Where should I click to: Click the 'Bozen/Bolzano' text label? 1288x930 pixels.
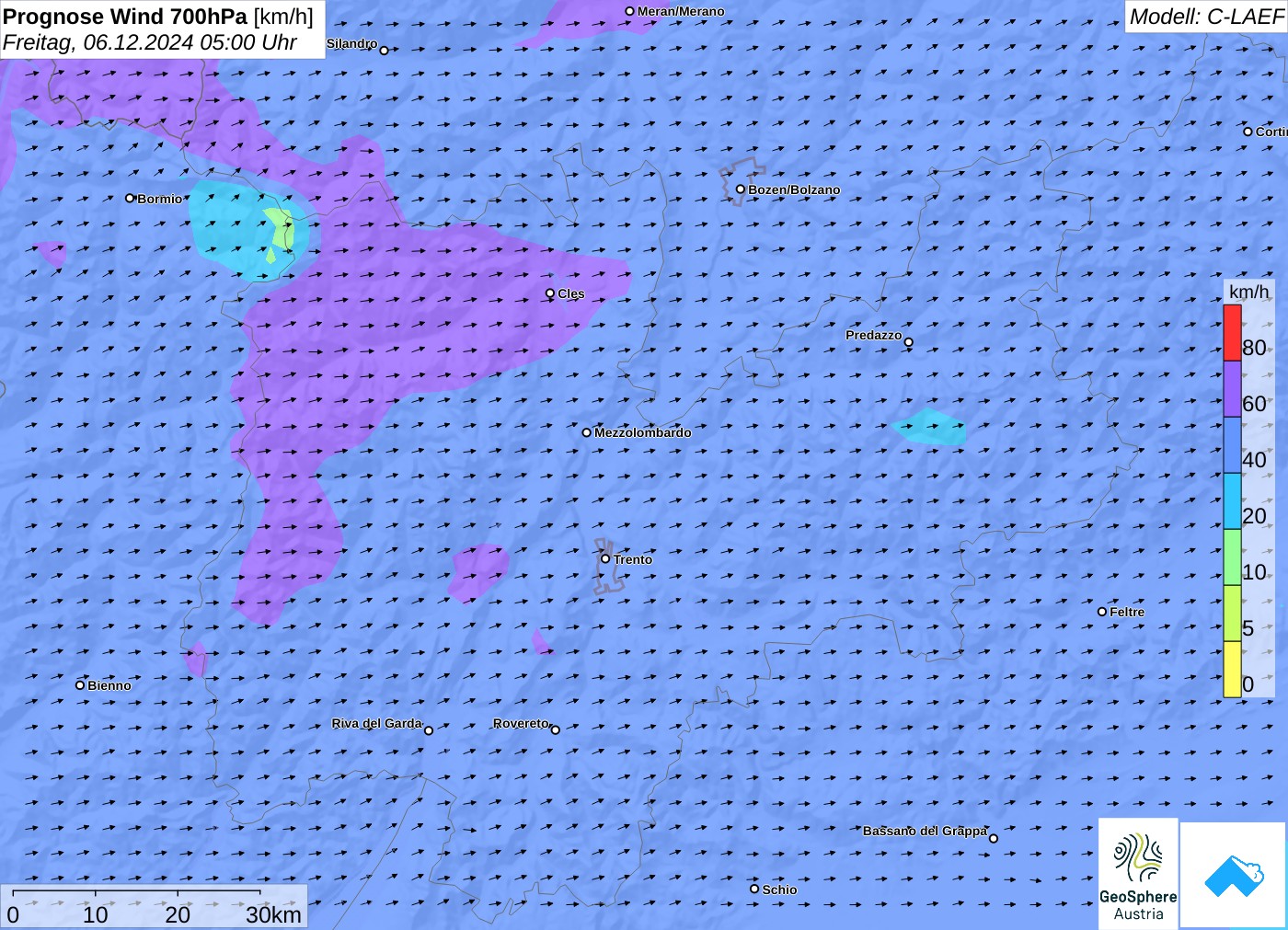point(794,189)
